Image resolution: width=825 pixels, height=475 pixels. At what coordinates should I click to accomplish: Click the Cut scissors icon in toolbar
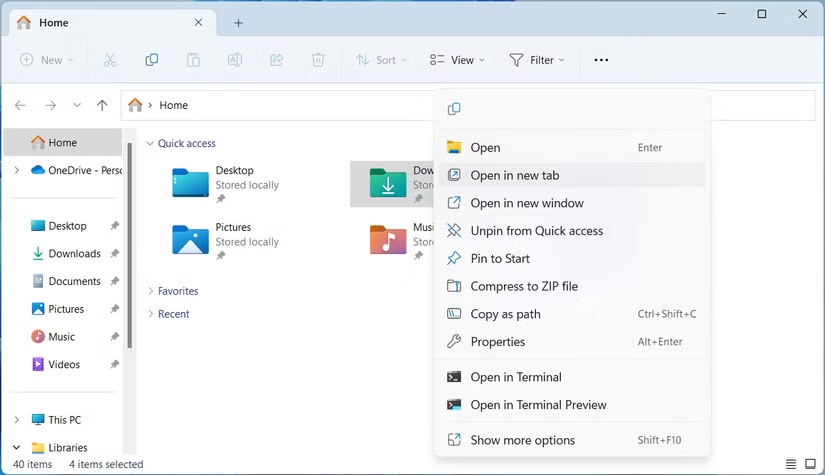tap(110, 60)
